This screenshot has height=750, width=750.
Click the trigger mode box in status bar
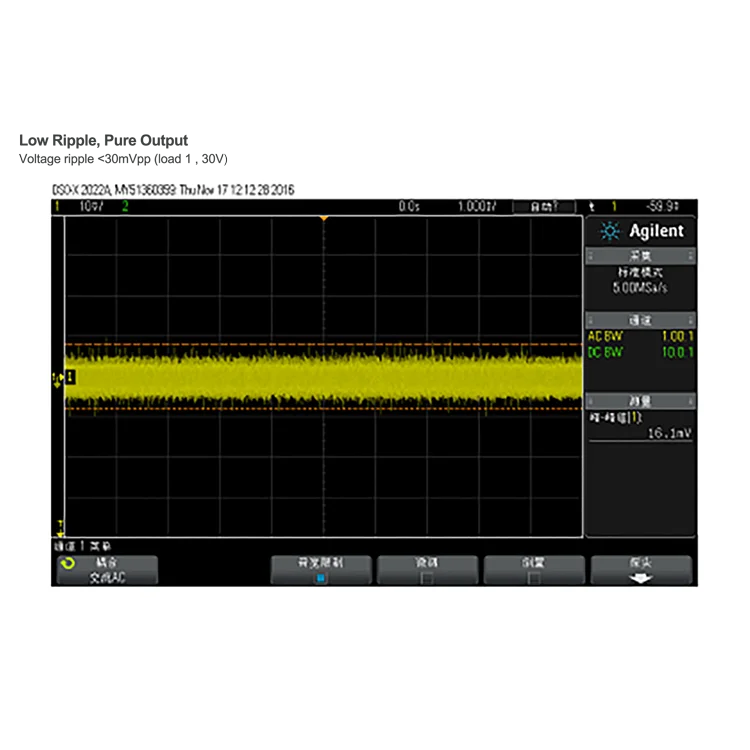click(x=544, y=207)
